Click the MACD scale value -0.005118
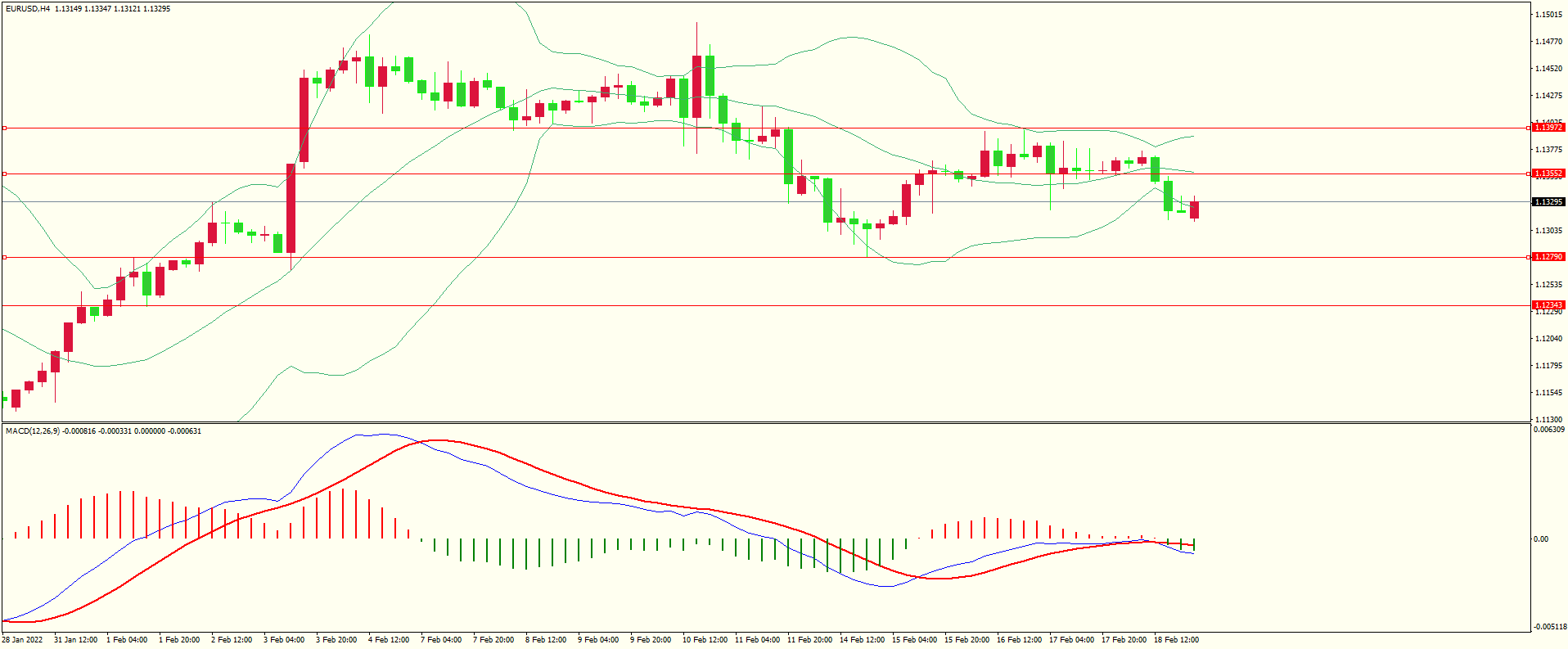The height and width of the screenshot is (649, 1568). (1551, 627)
